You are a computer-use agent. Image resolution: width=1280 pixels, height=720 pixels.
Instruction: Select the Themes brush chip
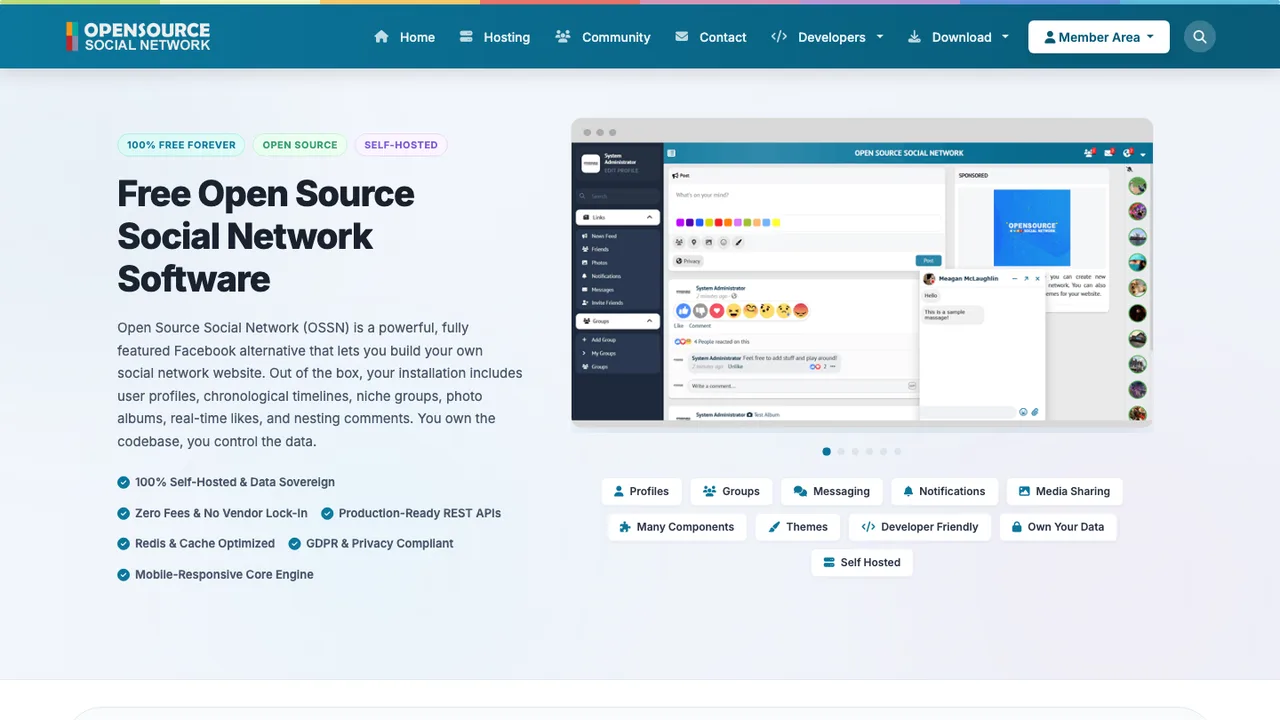[798, 527]
